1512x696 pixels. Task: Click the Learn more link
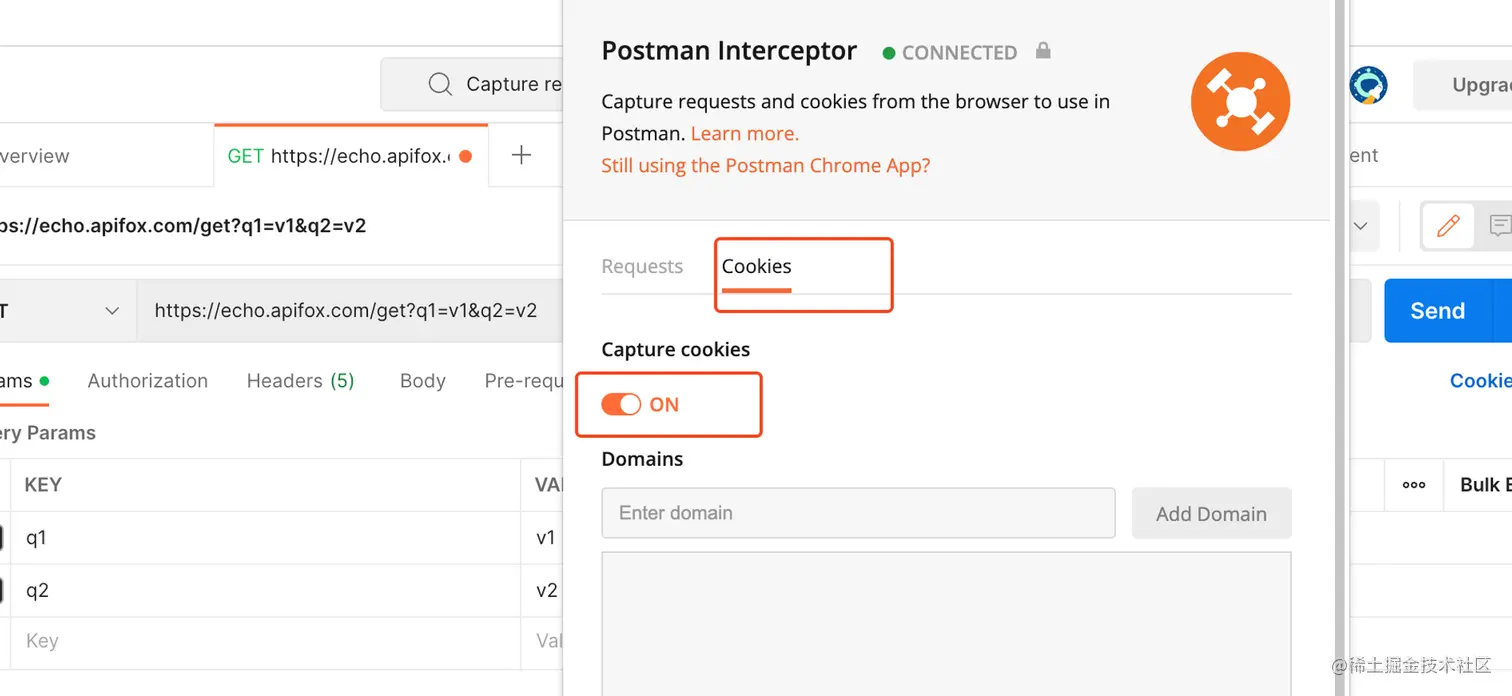(744, 133)
